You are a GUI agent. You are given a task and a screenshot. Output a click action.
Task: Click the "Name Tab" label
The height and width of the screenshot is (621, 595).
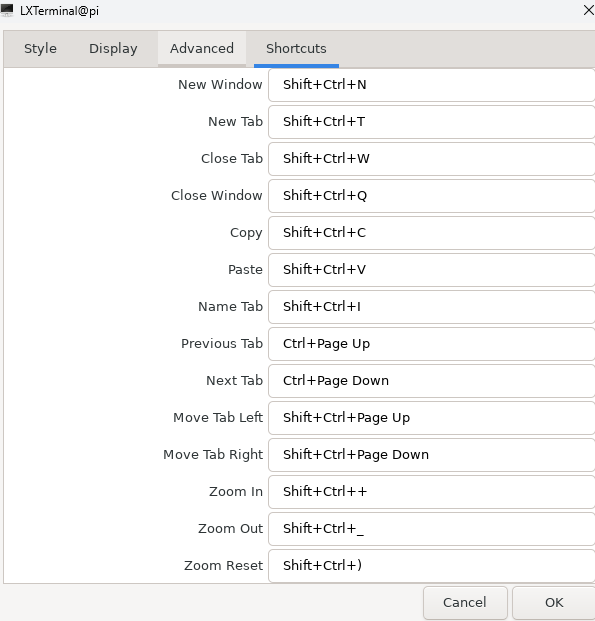[231, 307]
